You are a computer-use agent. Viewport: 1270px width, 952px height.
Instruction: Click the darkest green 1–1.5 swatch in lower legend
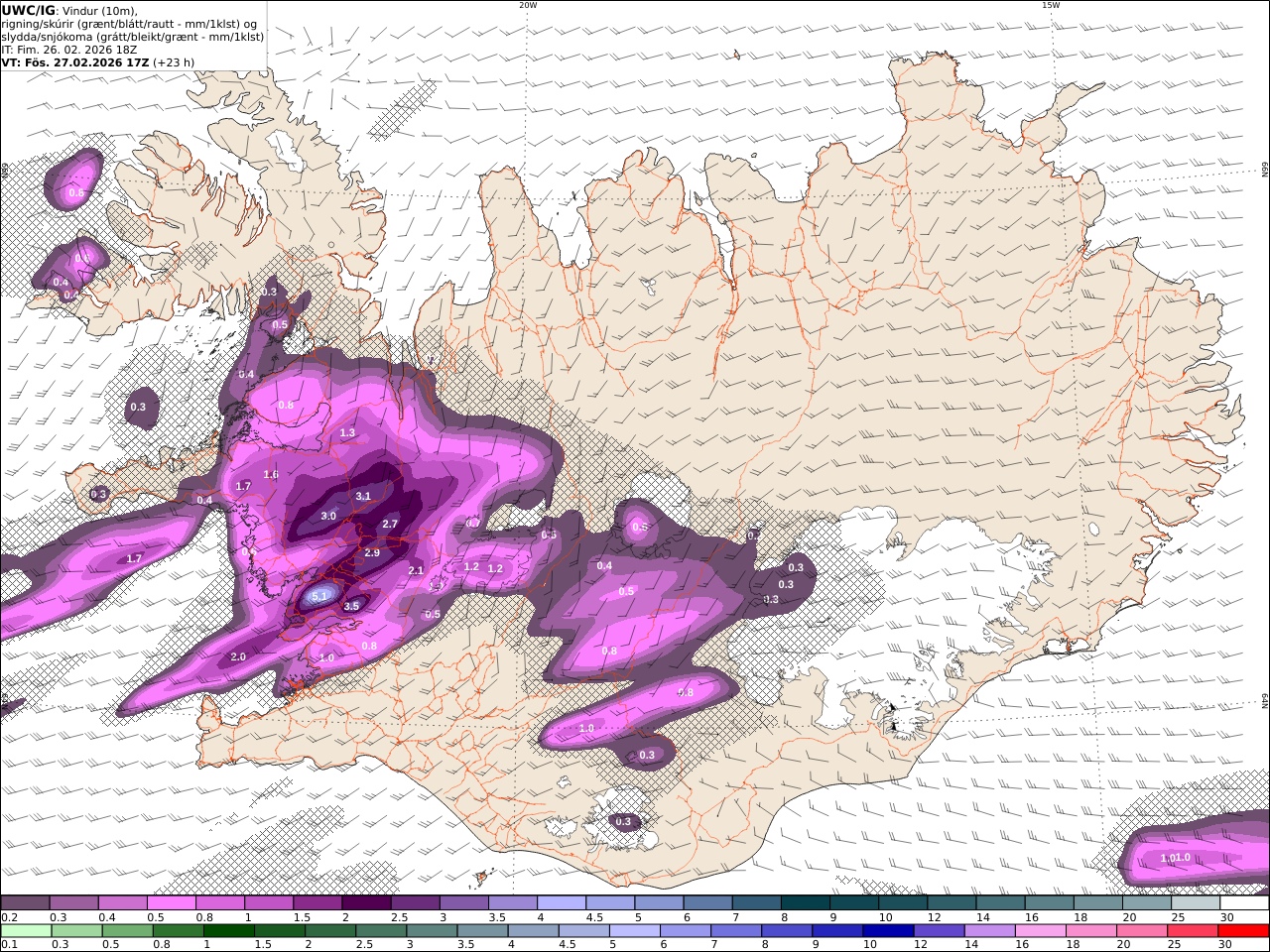point(229,931)
